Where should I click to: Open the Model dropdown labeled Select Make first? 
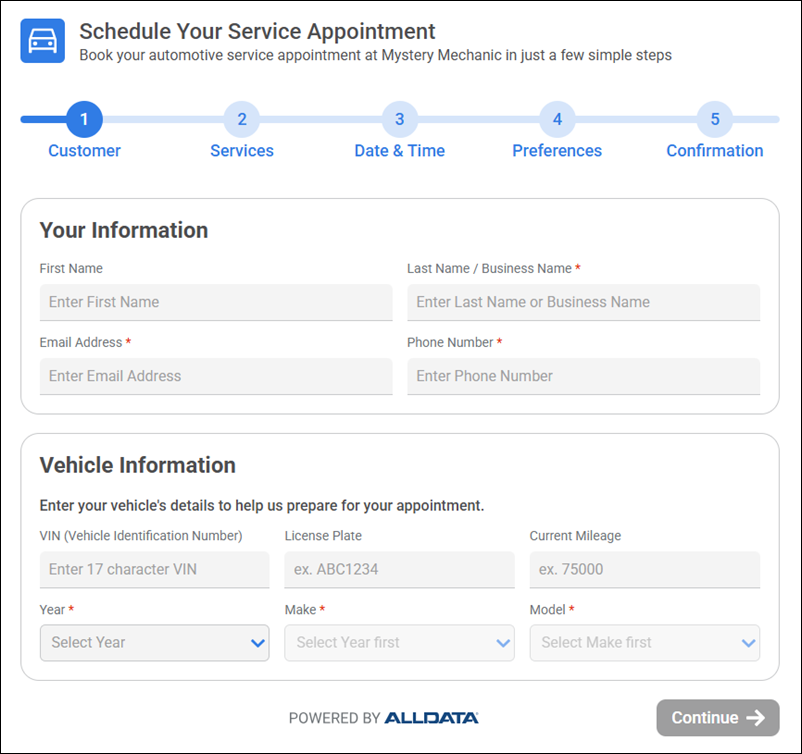(x=644, y=642)
